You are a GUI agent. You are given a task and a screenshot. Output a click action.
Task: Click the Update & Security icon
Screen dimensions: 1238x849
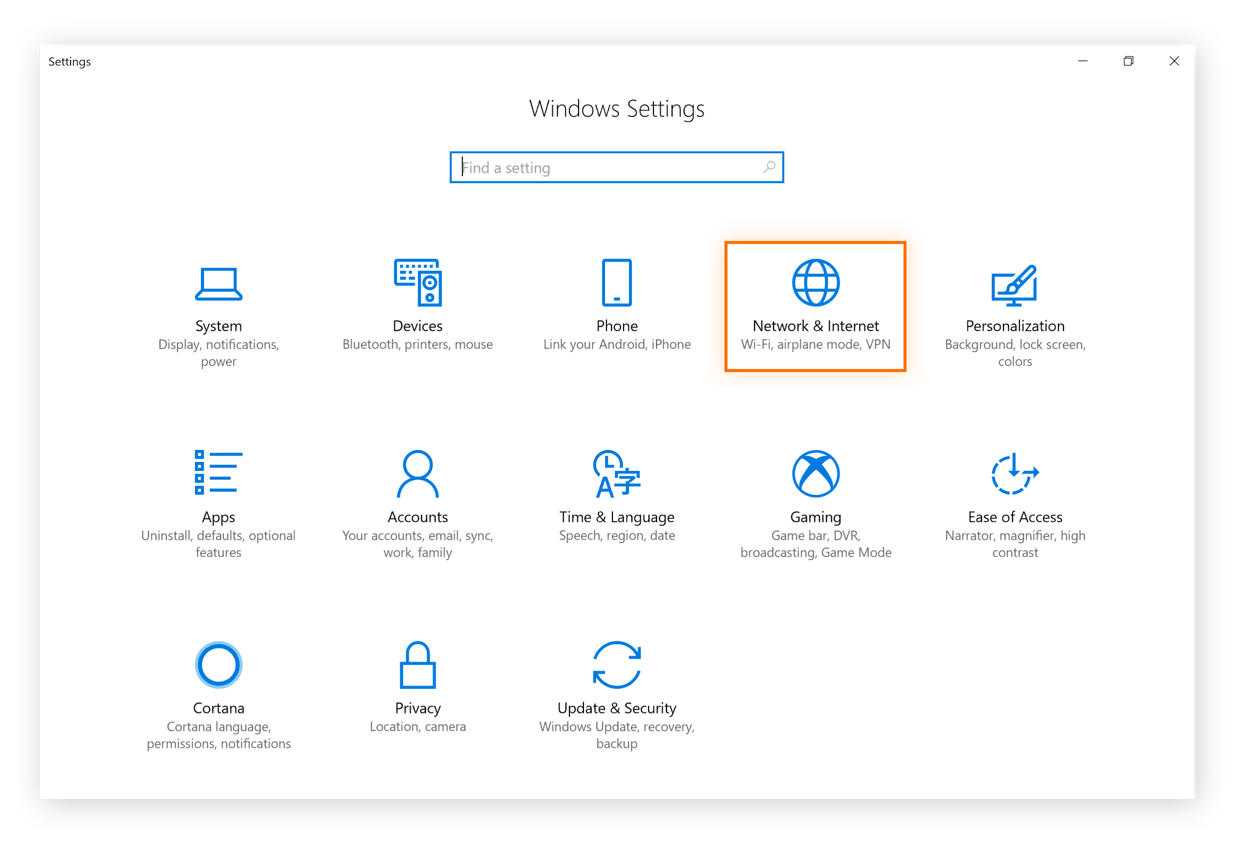click(616, 664)
